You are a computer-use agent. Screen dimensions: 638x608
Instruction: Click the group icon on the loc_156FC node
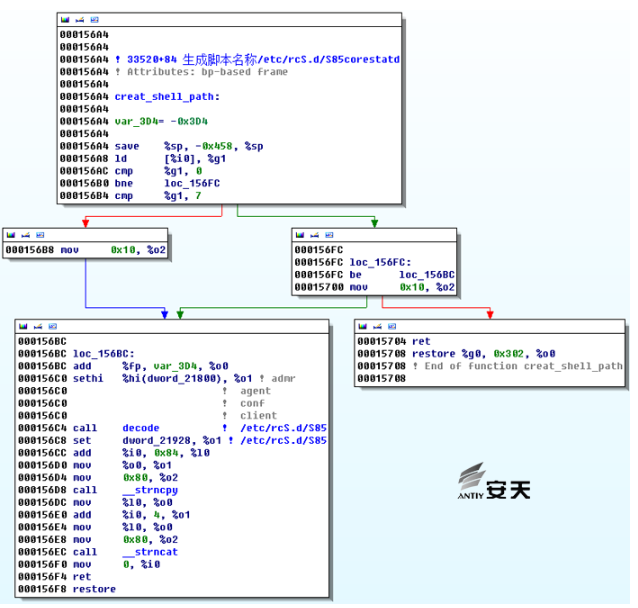point(329,235)
